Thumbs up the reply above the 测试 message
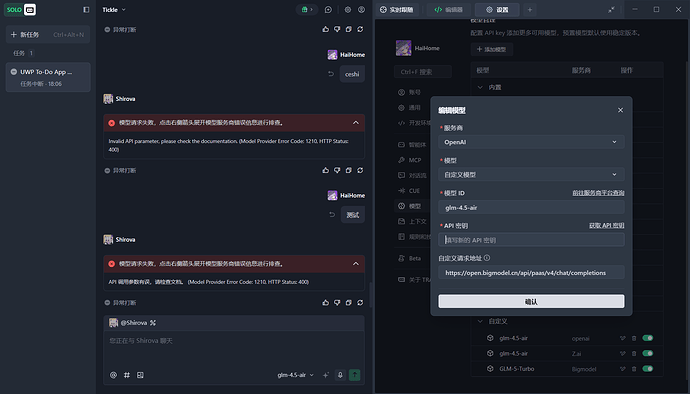 tap(326, 170)
